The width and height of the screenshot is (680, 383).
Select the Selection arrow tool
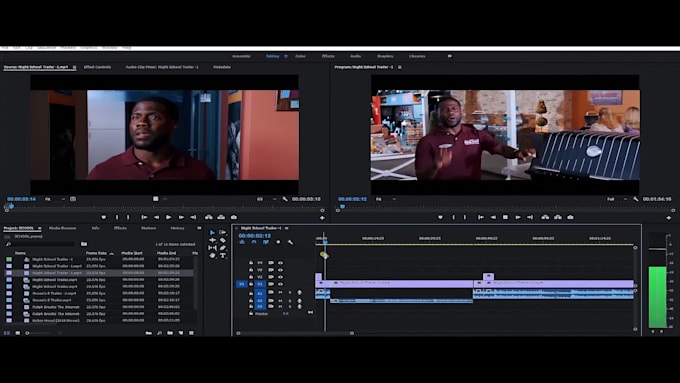tap(212, 232)
